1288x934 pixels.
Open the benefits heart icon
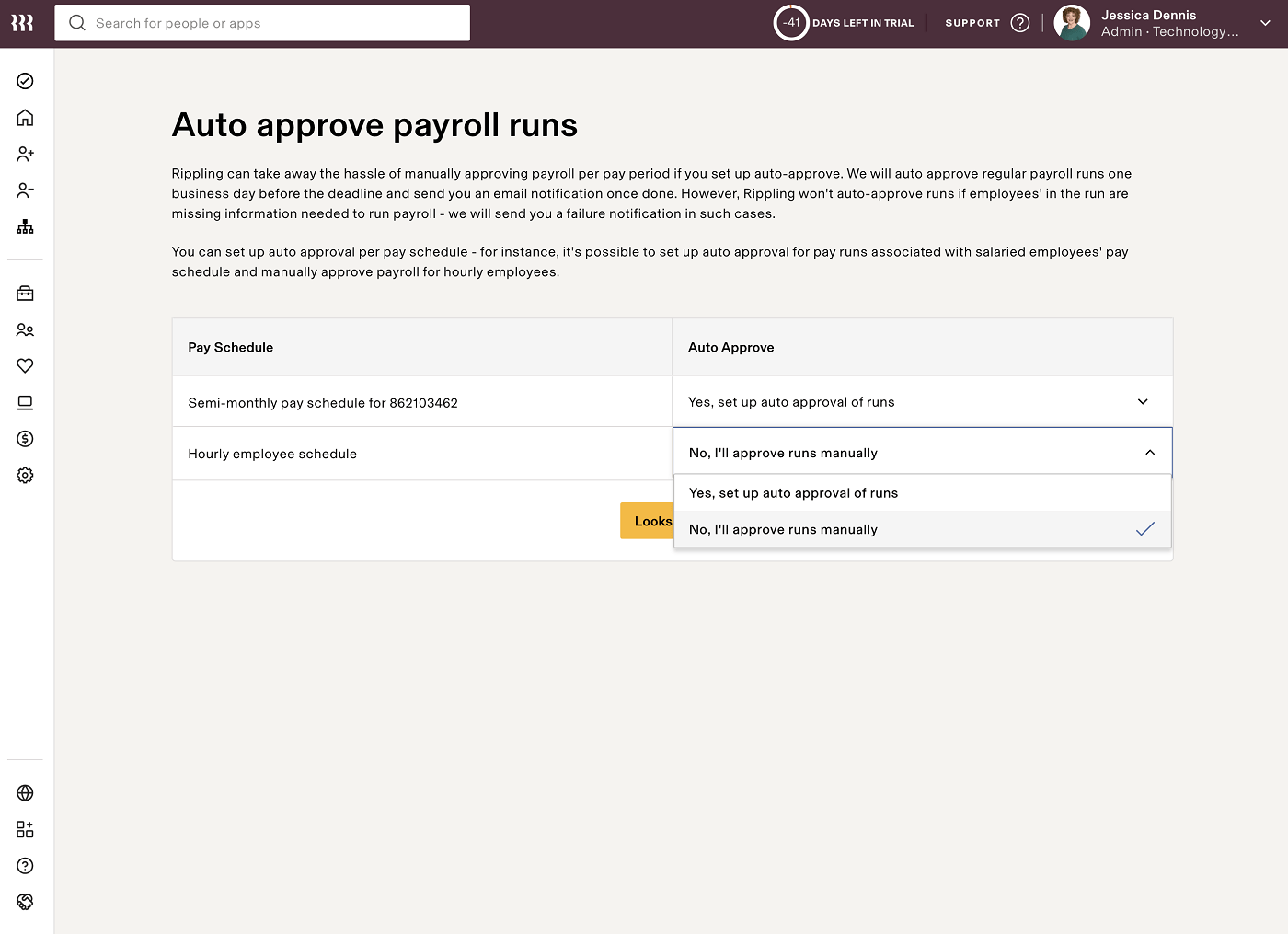[25, 365]
